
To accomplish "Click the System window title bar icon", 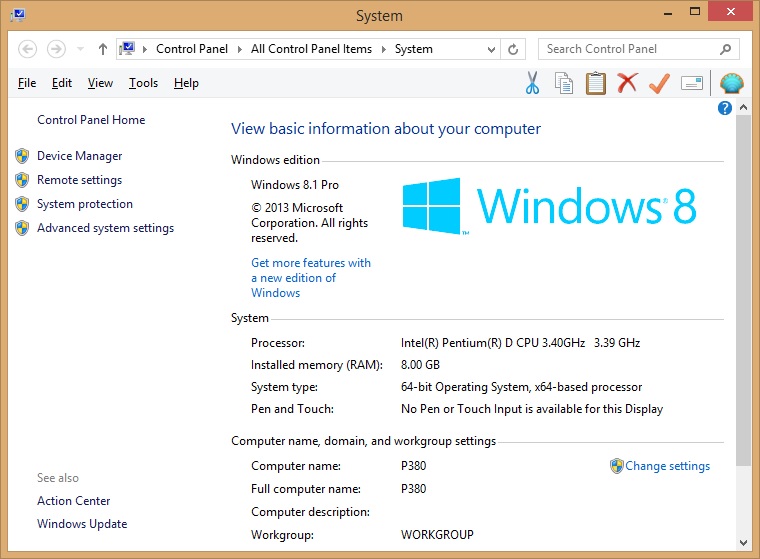I will 18,15.
